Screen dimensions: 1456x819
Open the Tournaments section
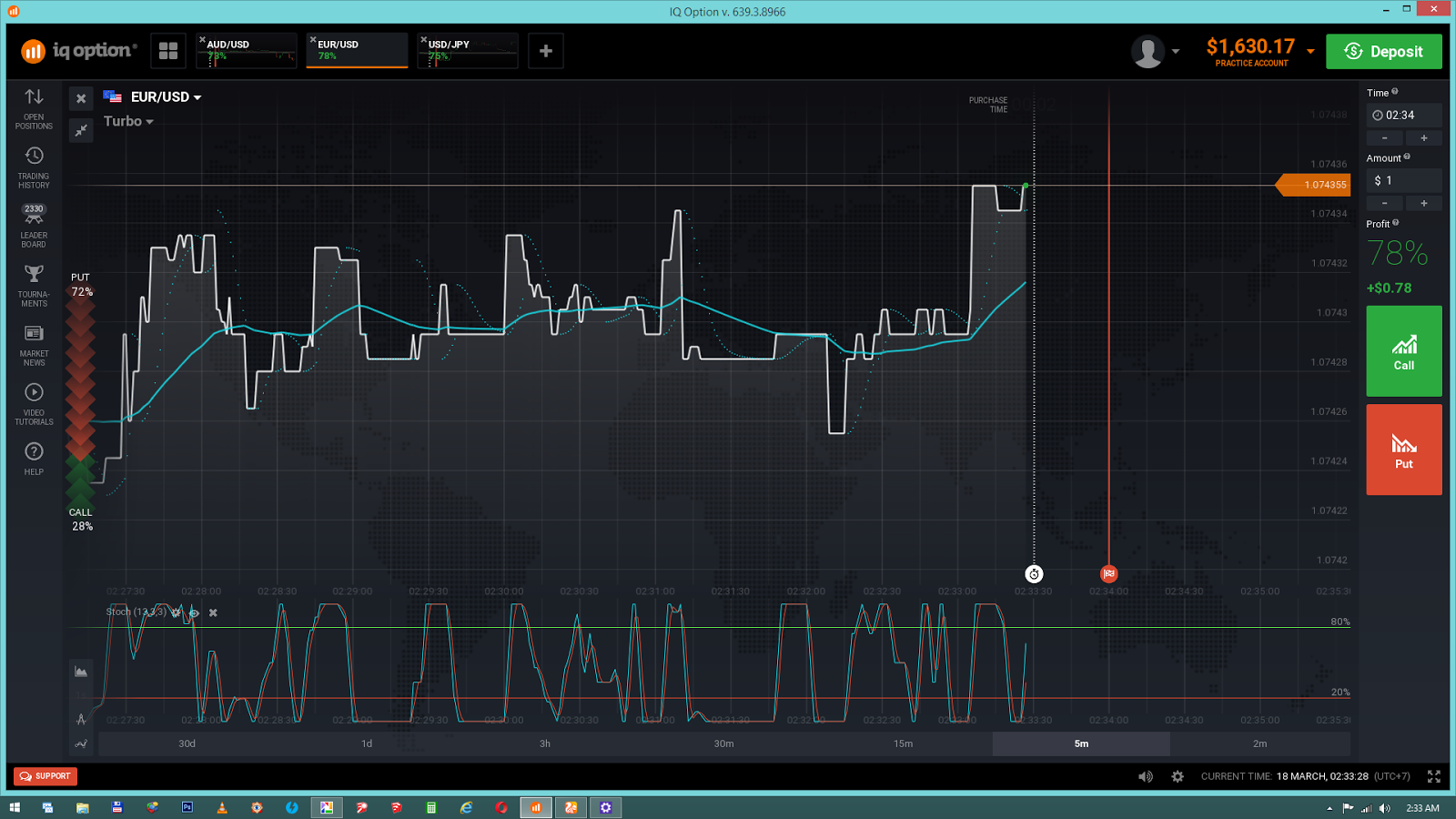coord(34,282)
